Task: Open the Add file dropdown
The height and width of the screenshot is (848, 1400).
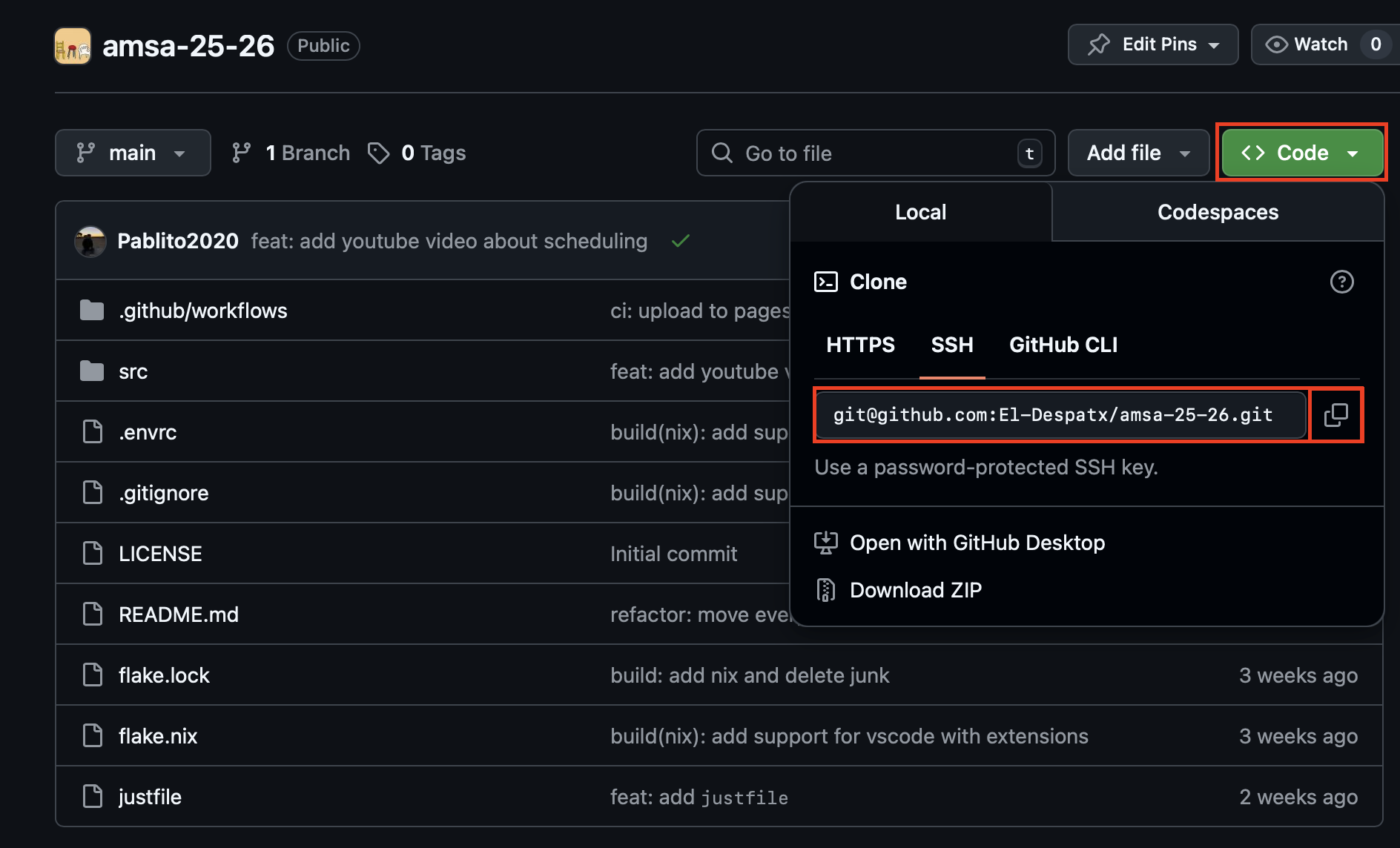Action: (1137, 153)
